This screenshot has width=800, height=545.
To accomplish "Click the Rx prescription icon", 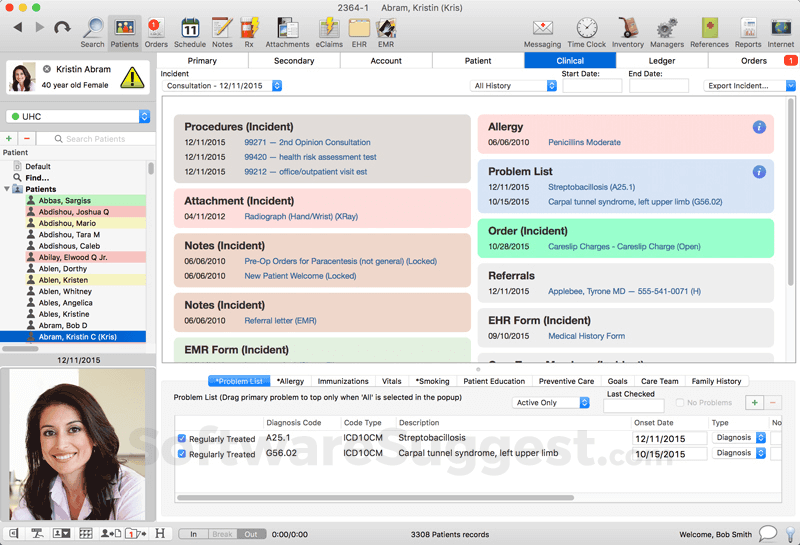I will (250, 28).
